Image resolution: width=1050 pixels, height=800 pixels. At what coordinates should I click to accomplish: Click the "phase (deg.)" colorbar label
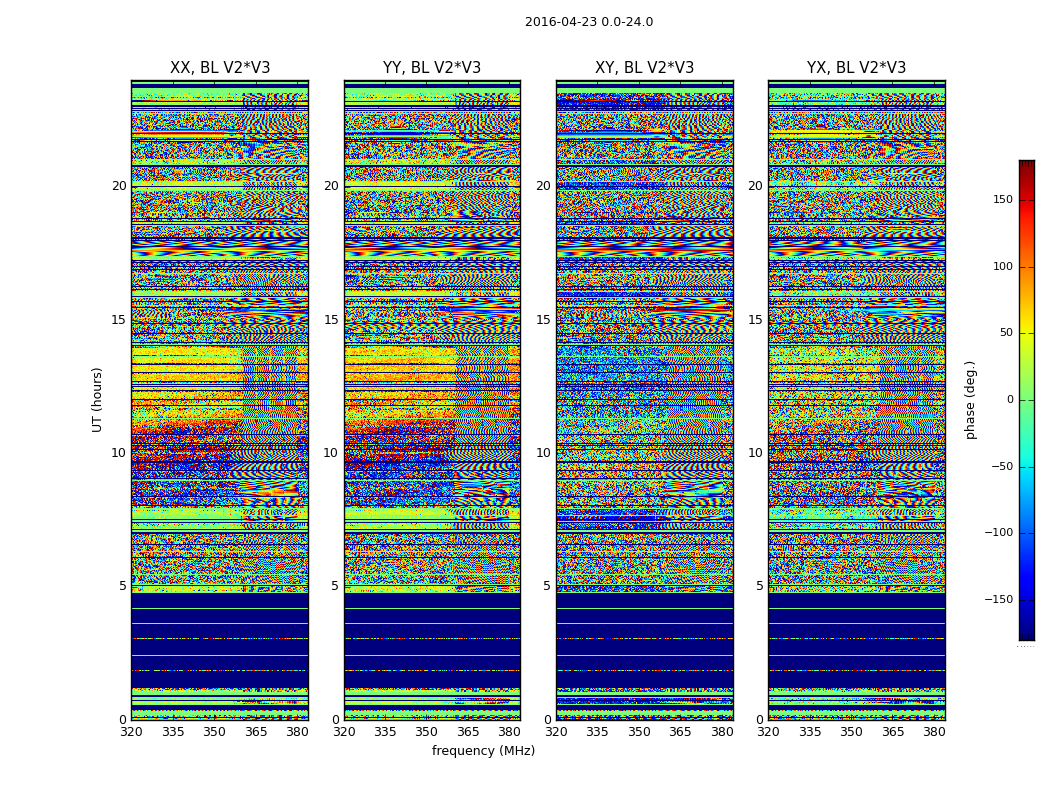(x=970, y=400)
